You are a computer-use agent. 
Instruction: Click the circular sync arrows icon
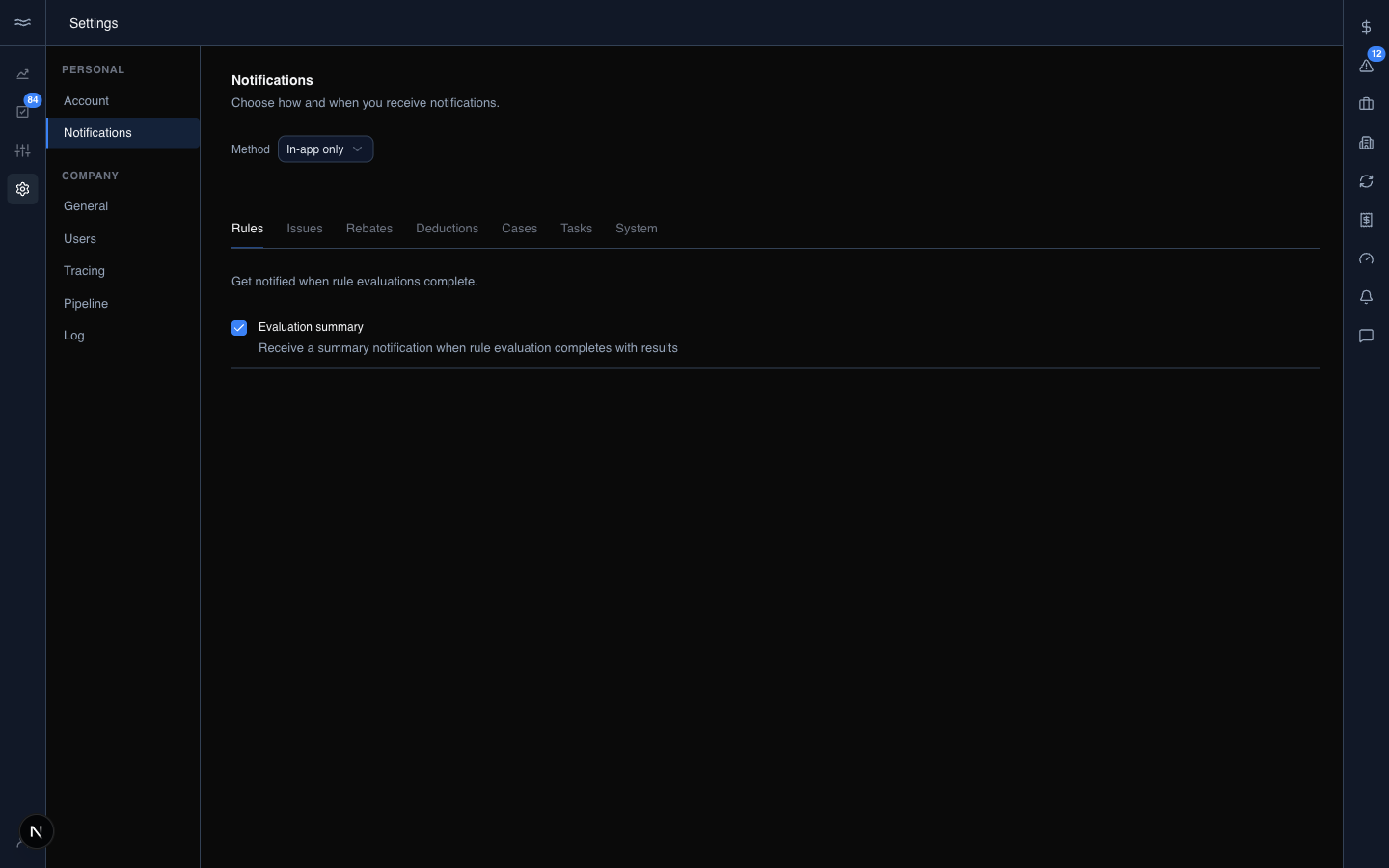point(1366,181)
